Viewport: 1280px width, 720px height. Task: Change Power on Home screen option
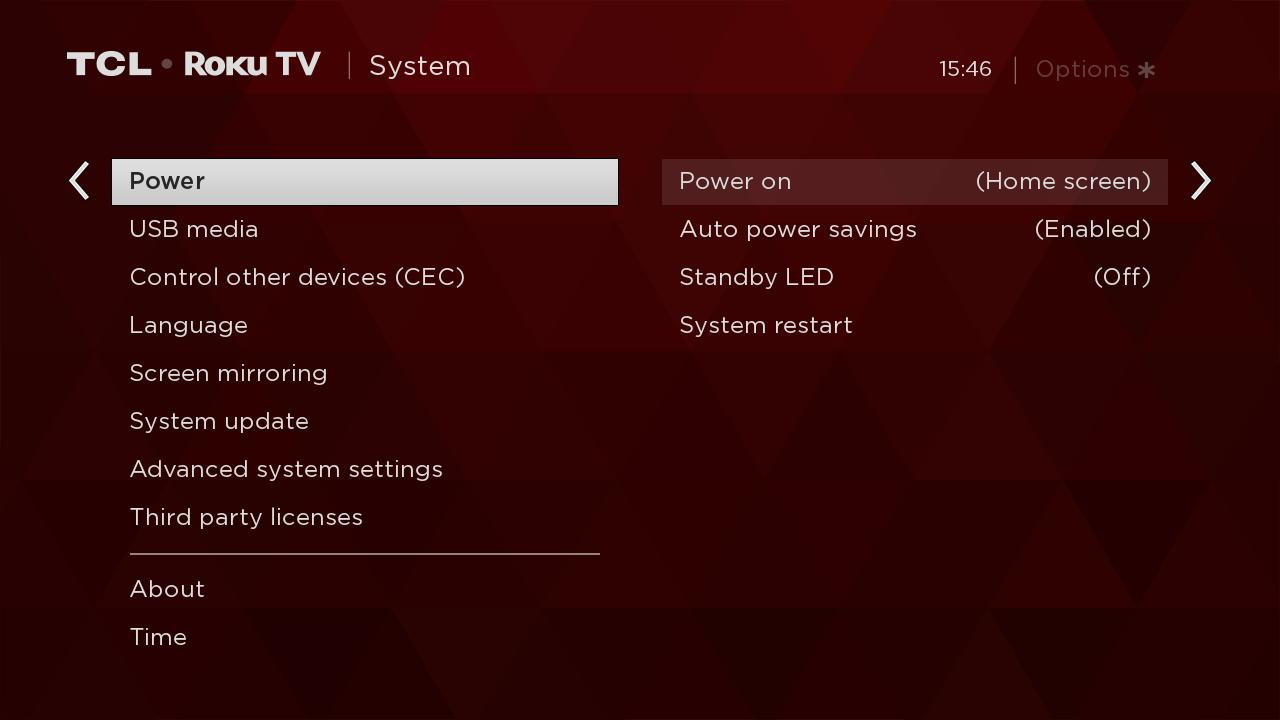click(915, 182)
